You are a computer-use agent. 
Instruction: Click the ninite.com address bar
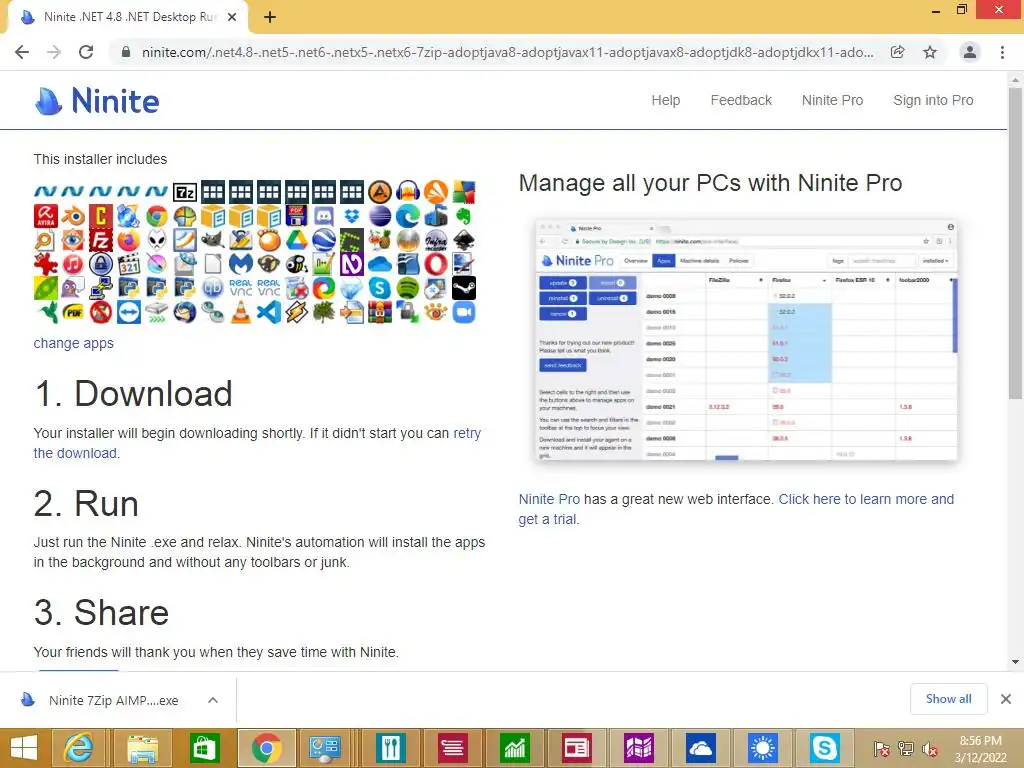pyautogui.click(x=508, y=52)
